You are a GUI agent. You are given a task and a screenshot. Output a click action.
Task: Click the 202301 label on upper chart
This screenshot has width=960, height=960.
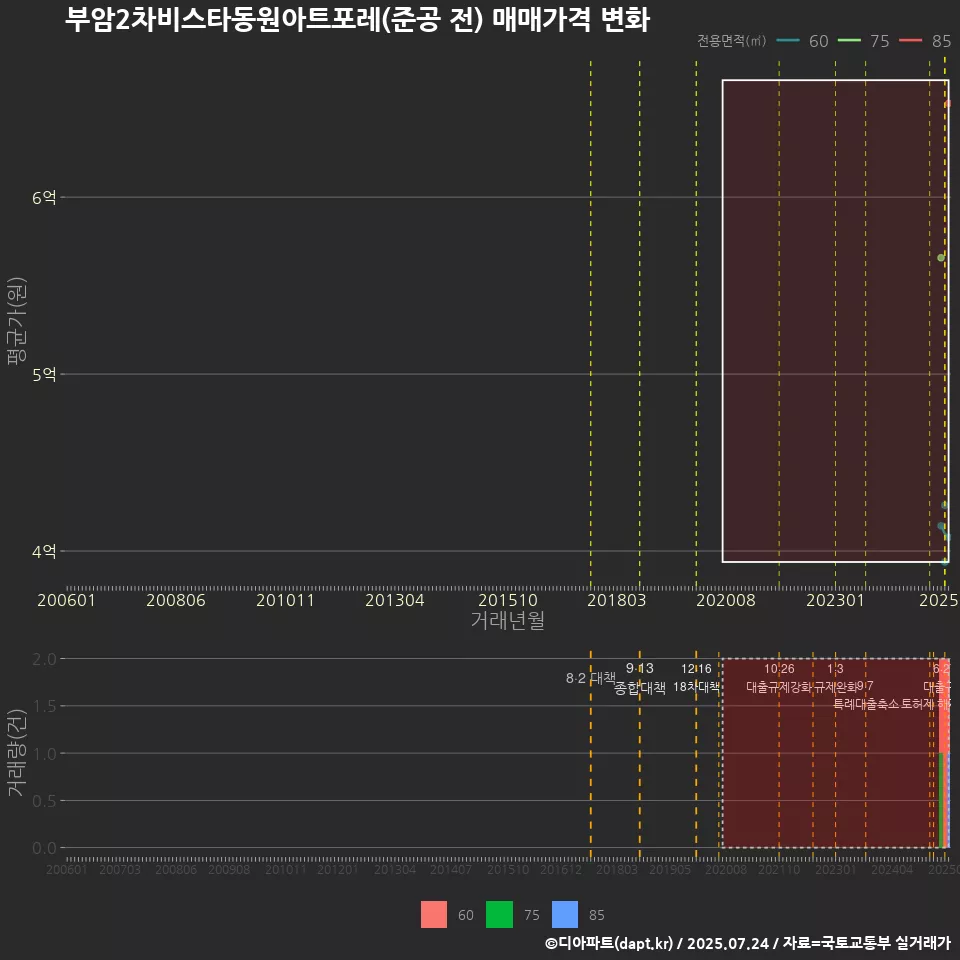coord(835,600)
